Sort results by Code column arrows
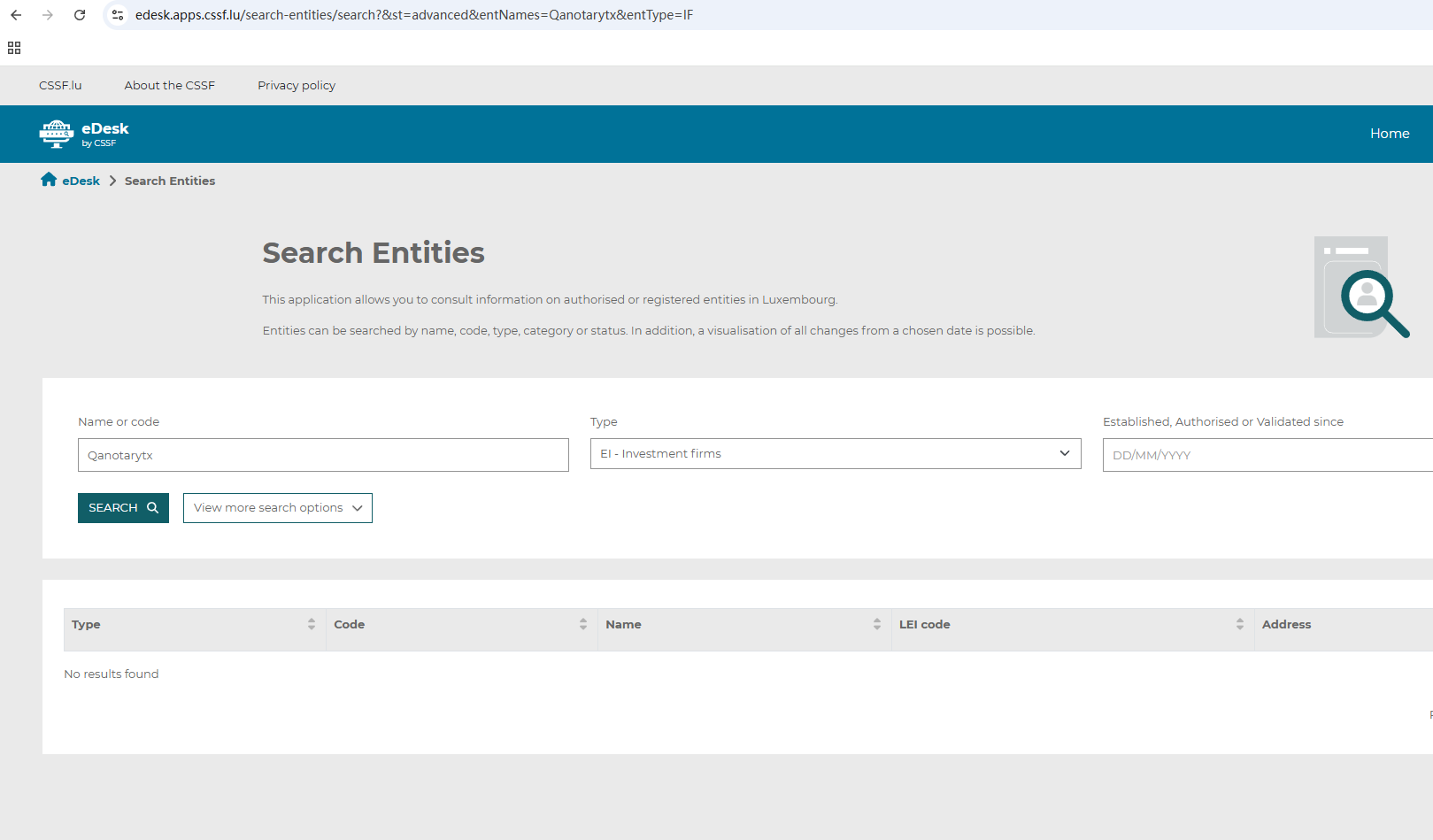 pyautogui.click(x=583, y=624)
